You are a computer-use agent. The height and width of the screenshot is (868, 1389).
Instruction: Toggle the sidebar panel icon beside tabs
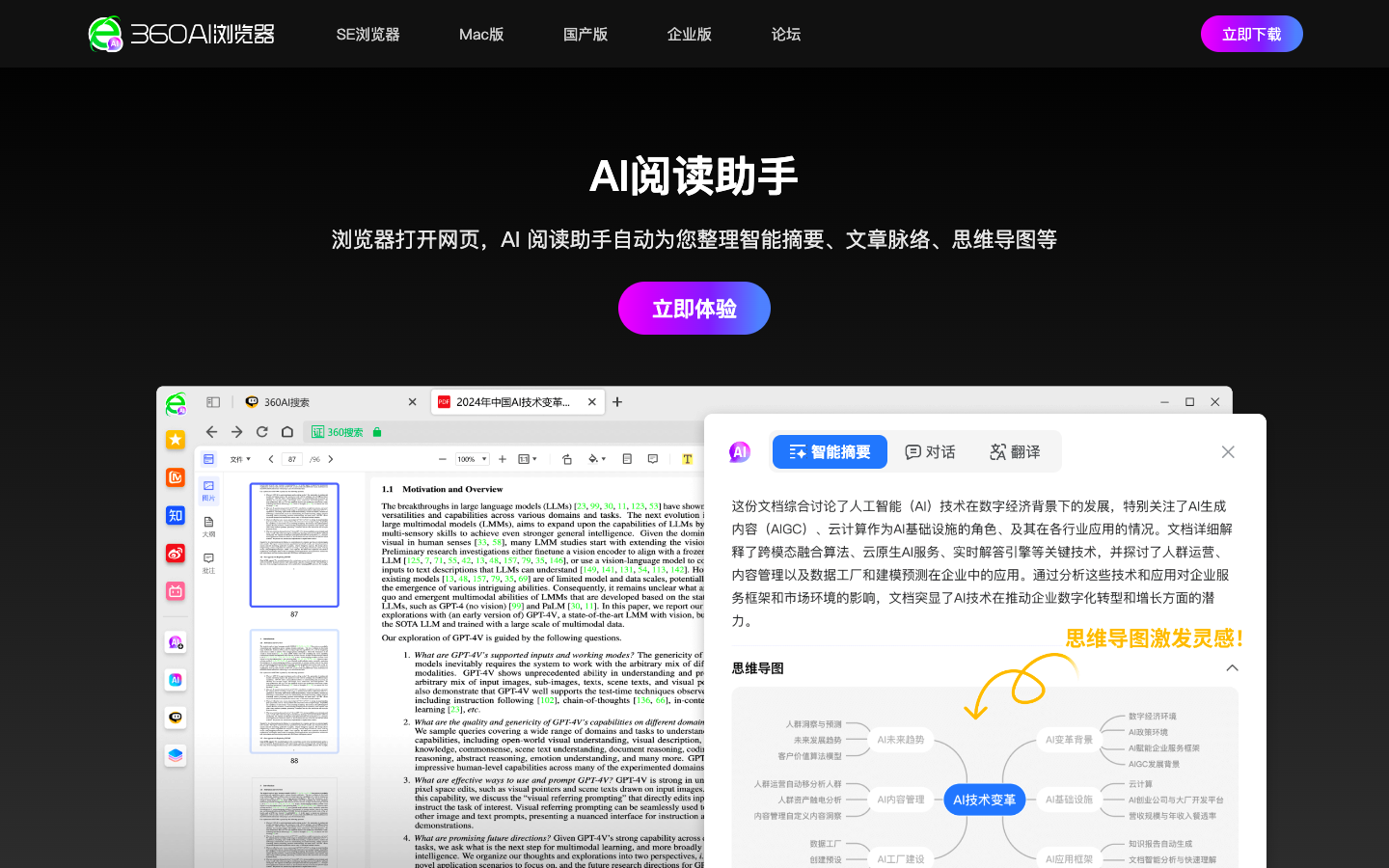pyautogui.click(x=213, y=402)
